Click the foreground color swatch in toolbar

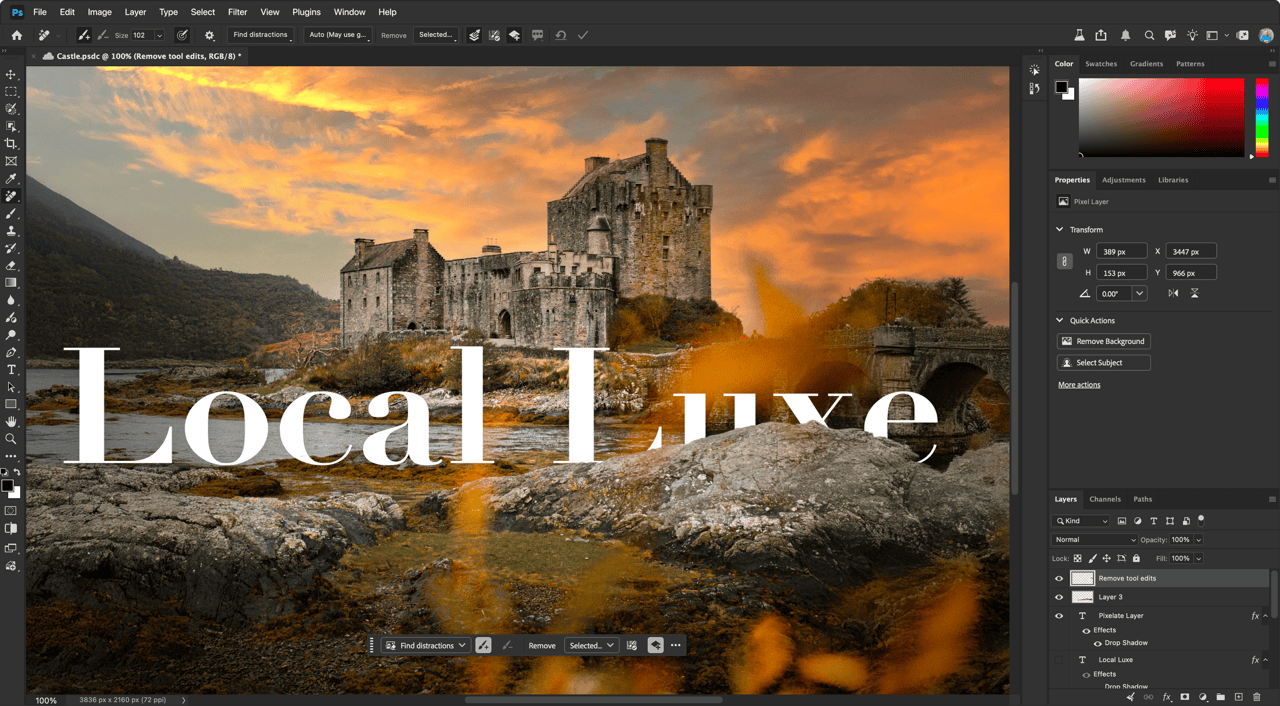point(7,486)
